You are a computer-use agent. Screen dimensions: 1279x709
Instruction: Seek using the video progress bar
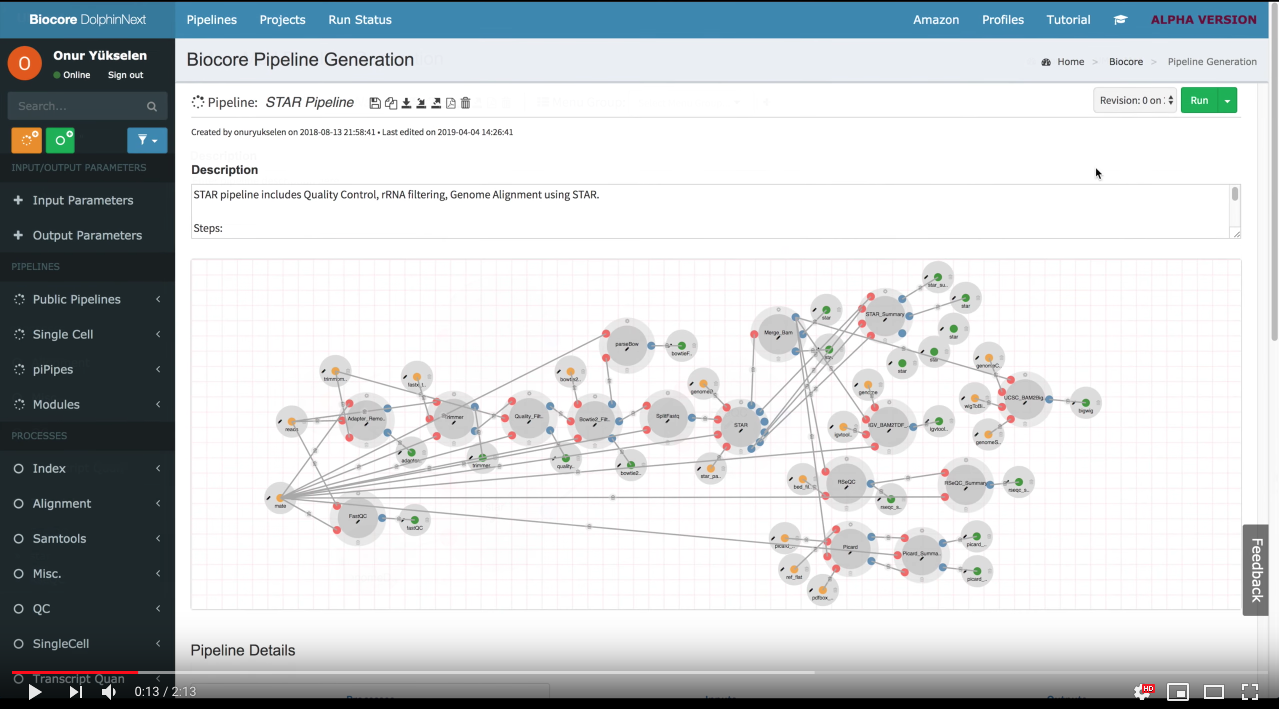pos(639,673)
